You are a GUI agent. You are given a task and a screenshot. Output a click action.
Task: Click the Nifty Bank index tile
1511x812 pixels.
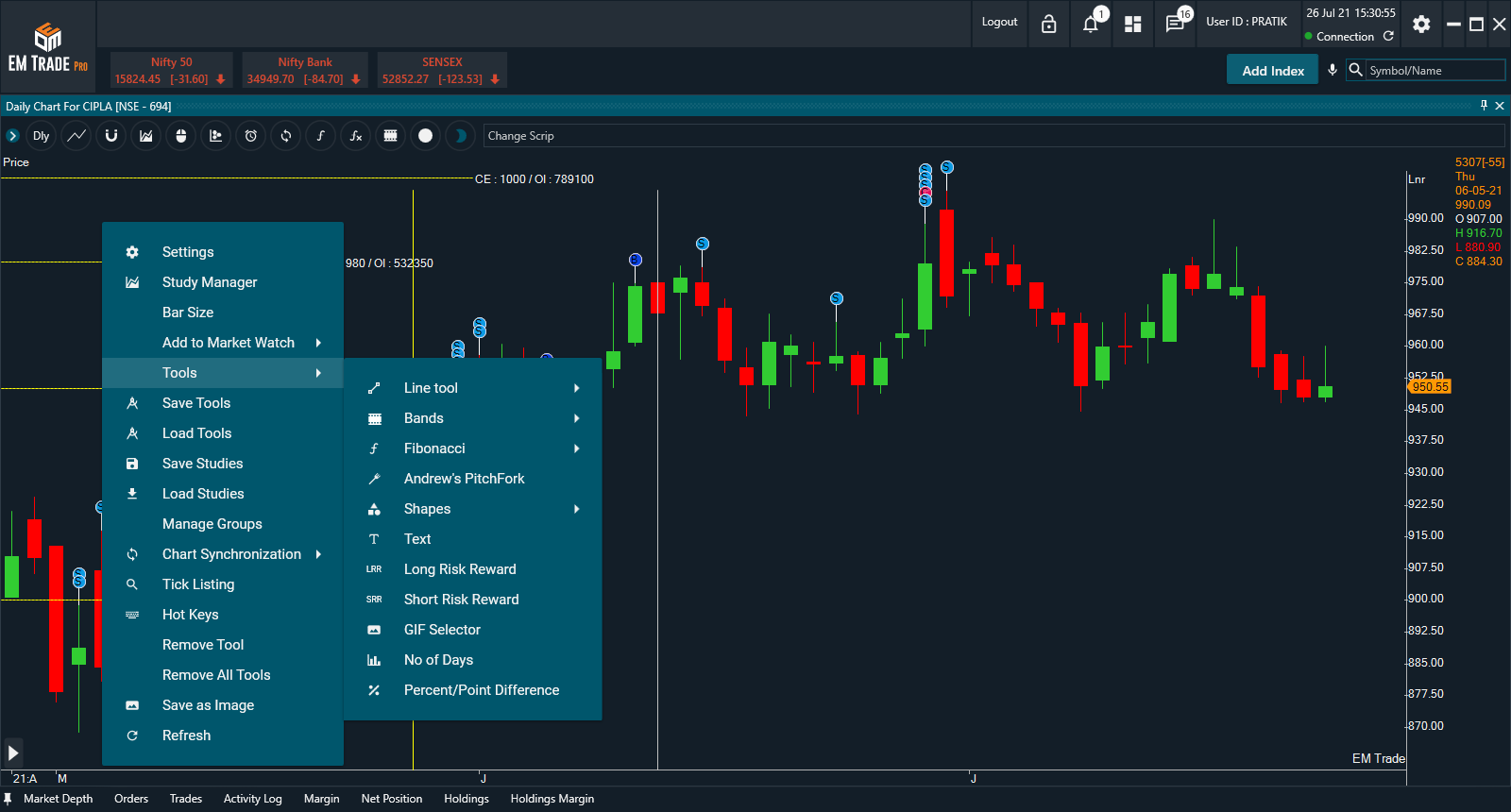[305, 70]
